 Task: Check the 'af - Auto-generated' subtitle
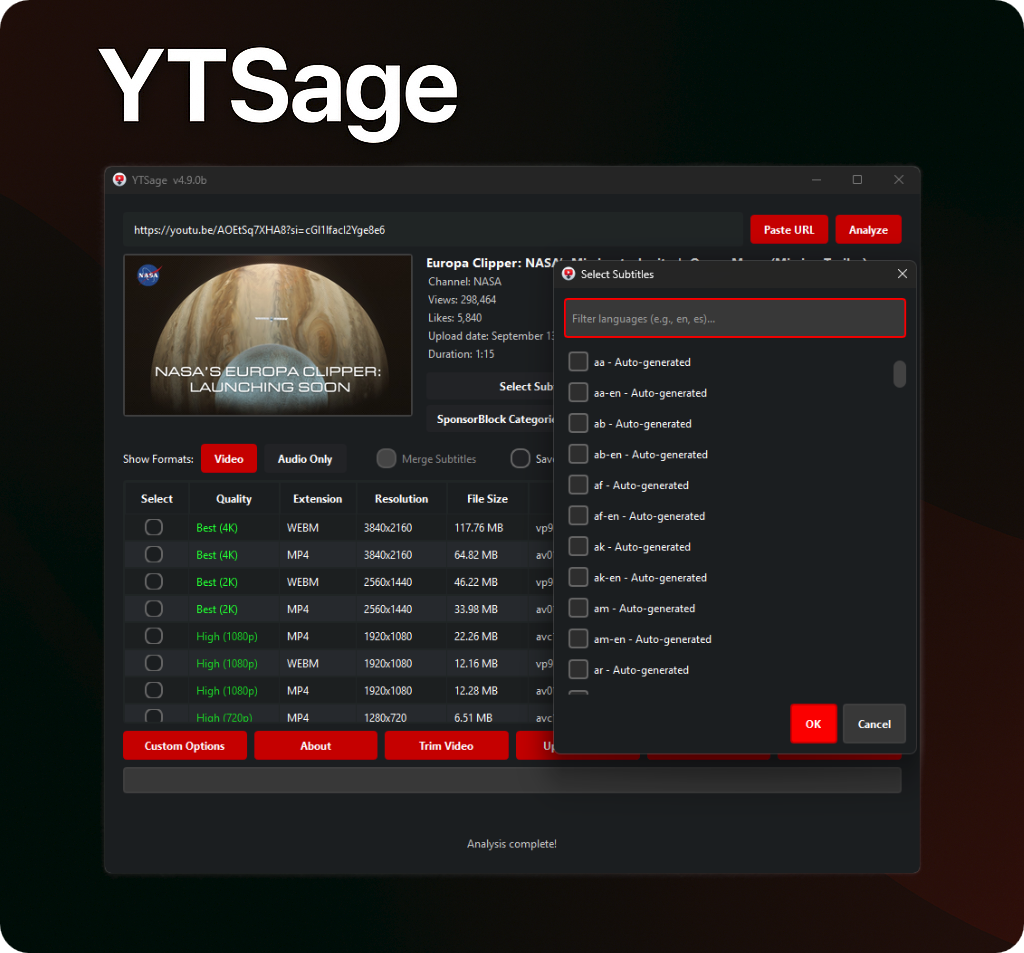pos(578,485)
